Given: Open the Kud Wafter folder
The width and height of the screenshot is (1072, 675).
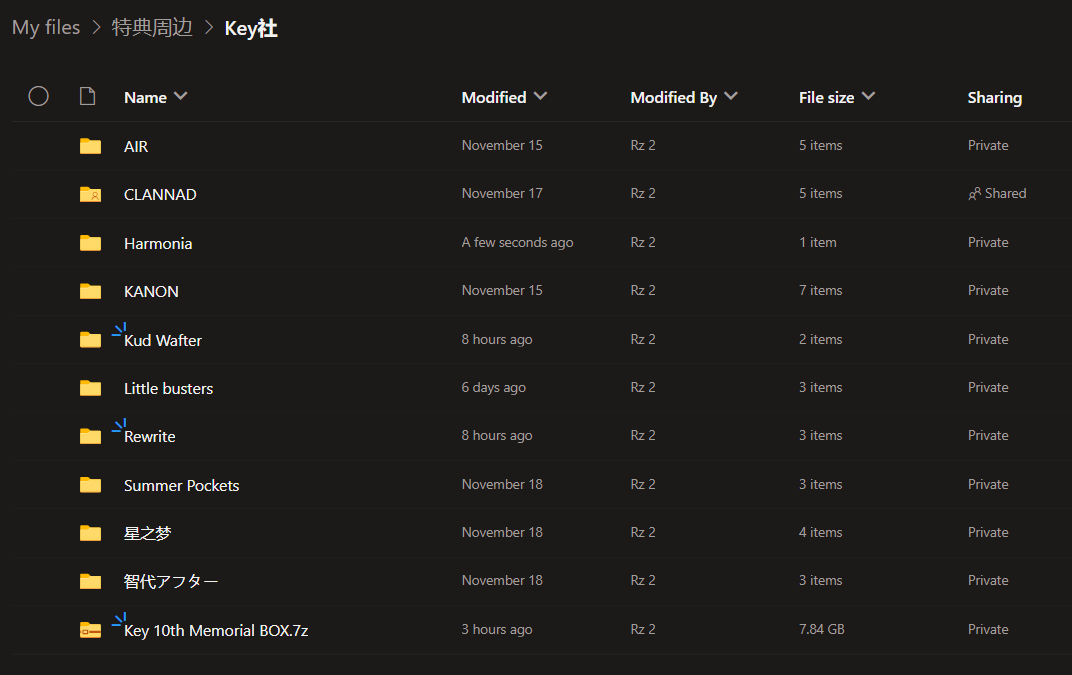Looking at the screenshot, I should 163,340.
